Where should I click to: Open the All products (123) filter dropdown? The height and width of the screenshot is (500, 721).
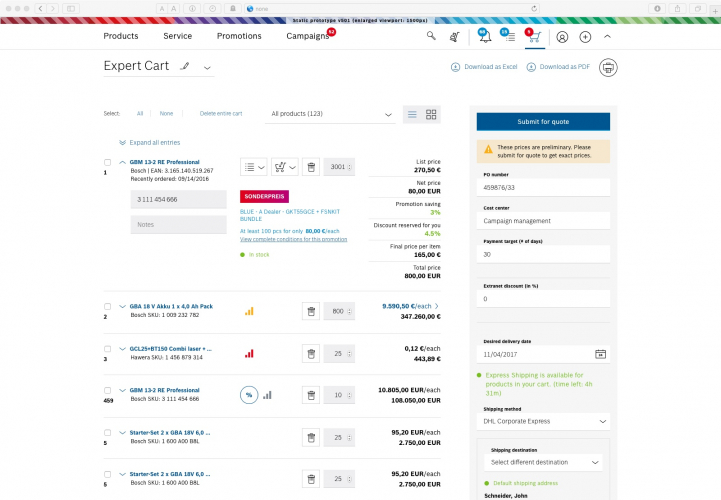tap(330, 114)
